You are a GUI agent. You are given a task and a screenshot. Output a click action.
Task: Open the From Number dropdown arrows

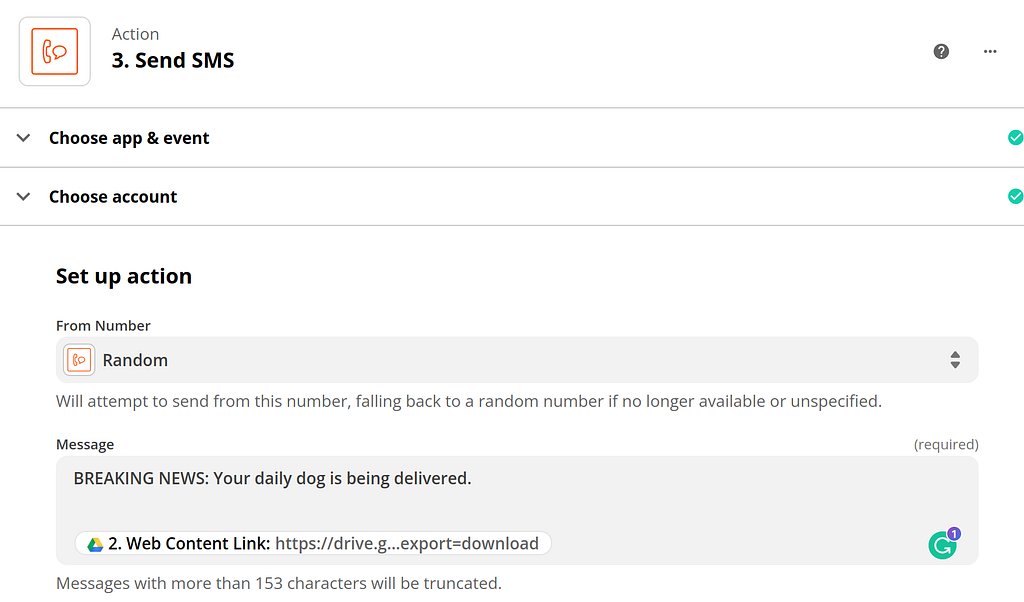coord(955,360)
